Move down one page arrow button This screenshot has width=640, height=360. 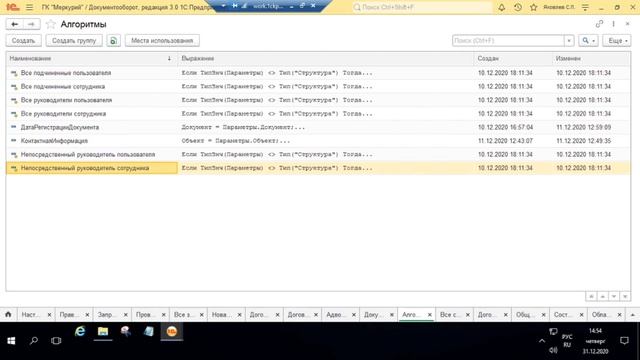[x=614, y=296]
